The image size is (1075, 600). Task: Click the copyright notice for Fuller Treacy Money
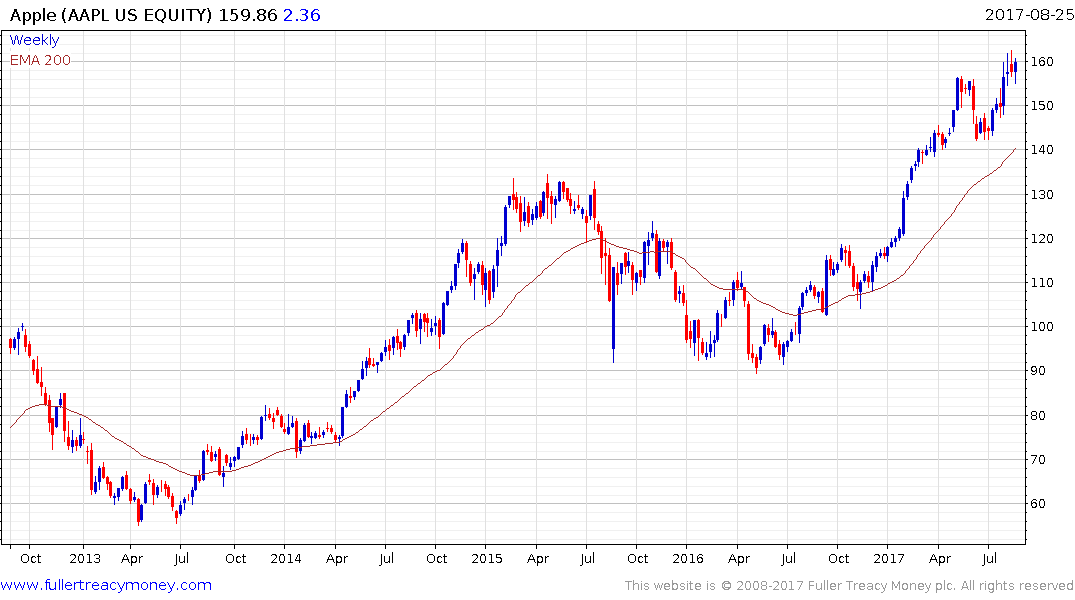pyautogui.click(x=849, y=586)
